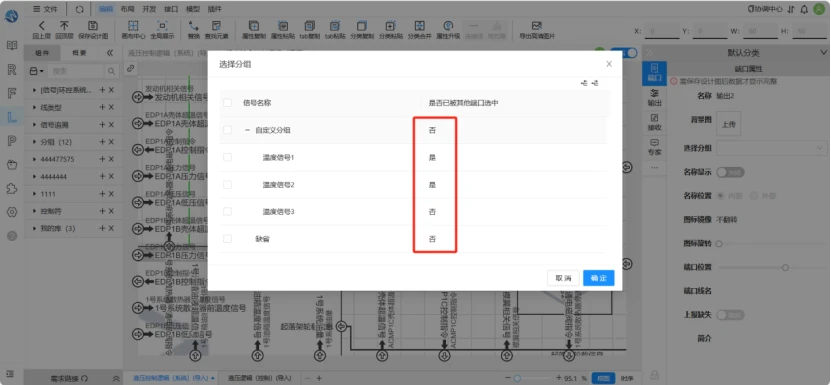Open the 文件 menu
This screenshot has width=831, height=385.
(45, 9)
